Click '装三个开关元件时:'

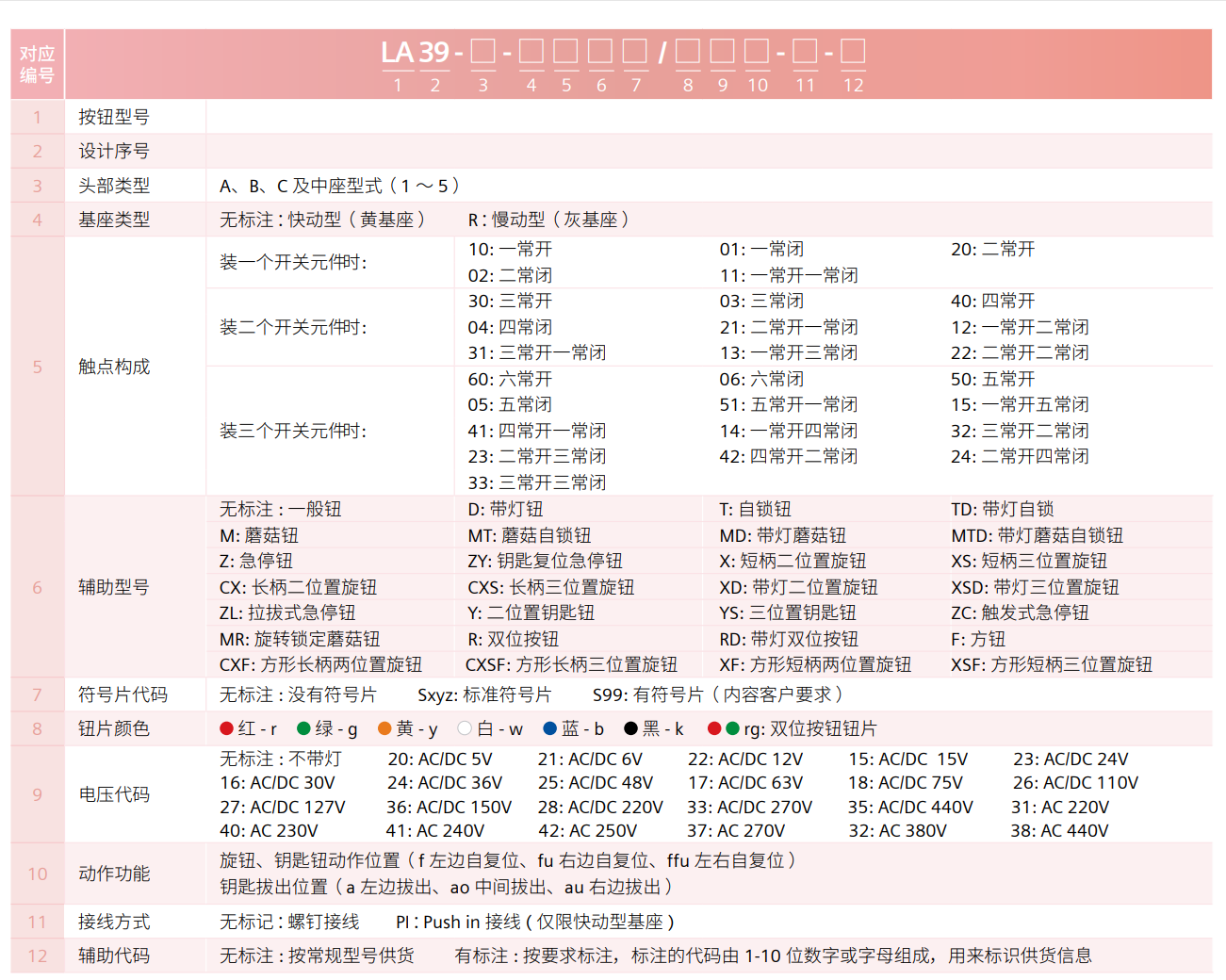[x=293, y=431]
